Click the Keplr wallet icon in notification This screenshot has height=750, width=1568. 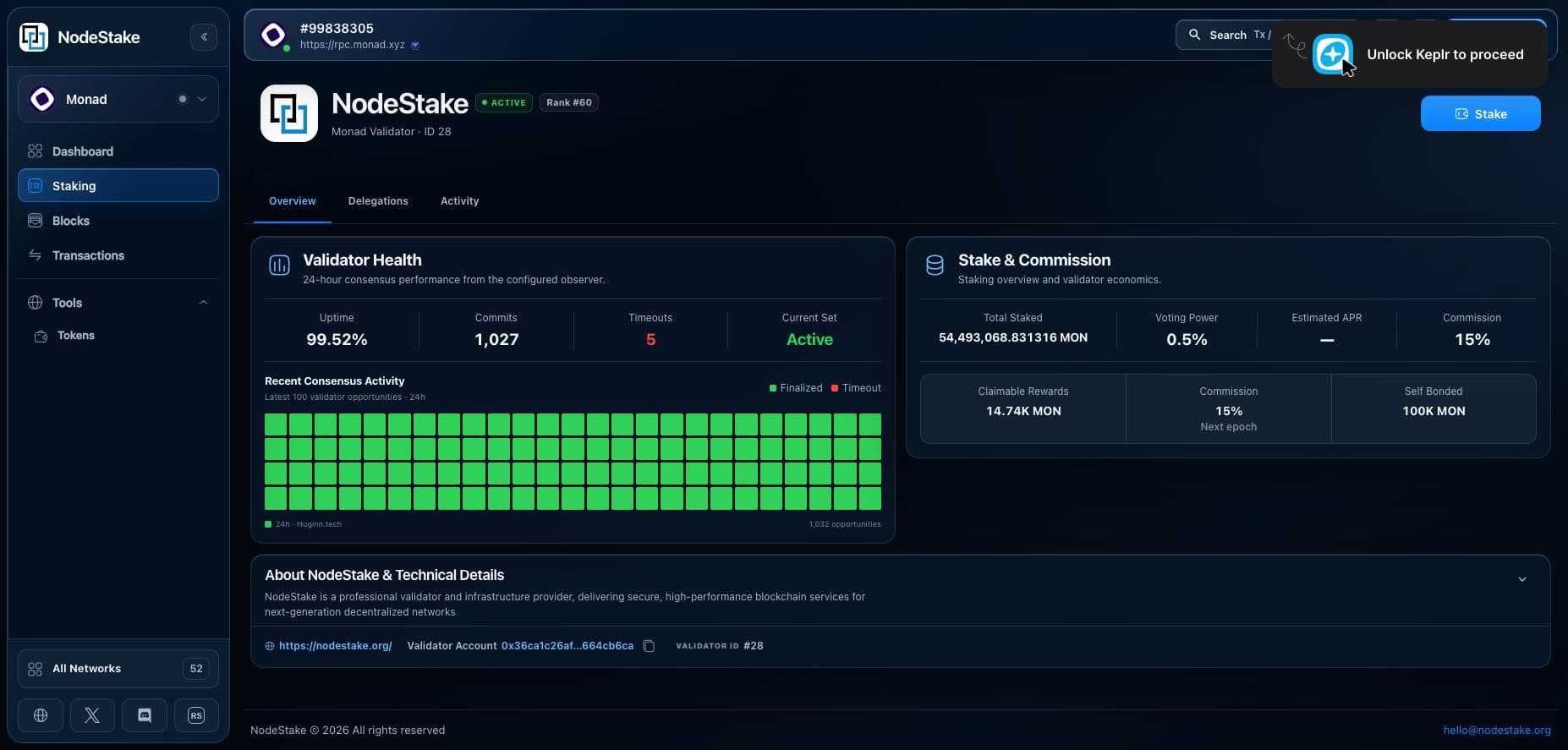pos(1332,54)
